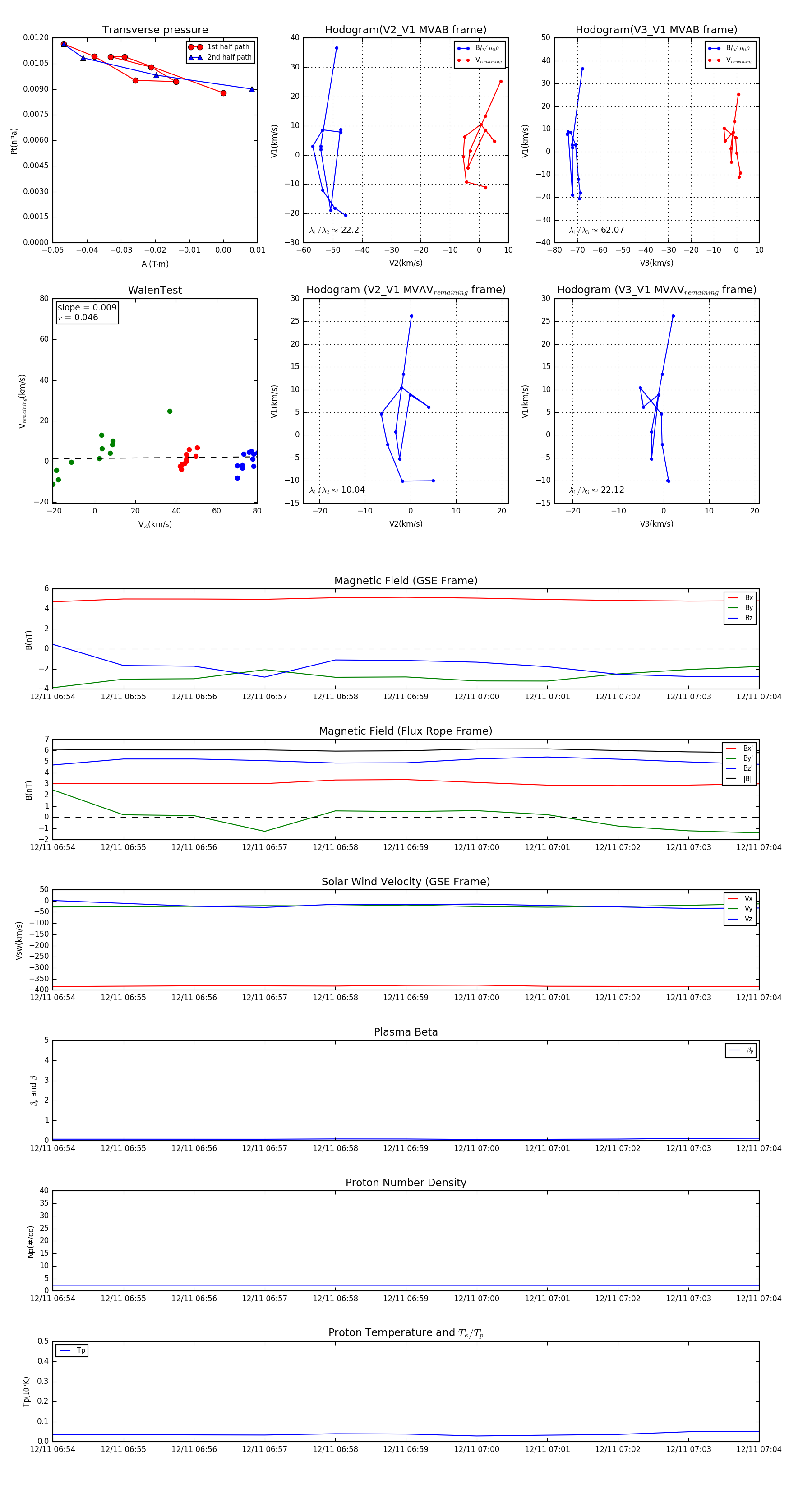Click the 1st half path legend entry
812x1489 pixels.
point(220,47)
